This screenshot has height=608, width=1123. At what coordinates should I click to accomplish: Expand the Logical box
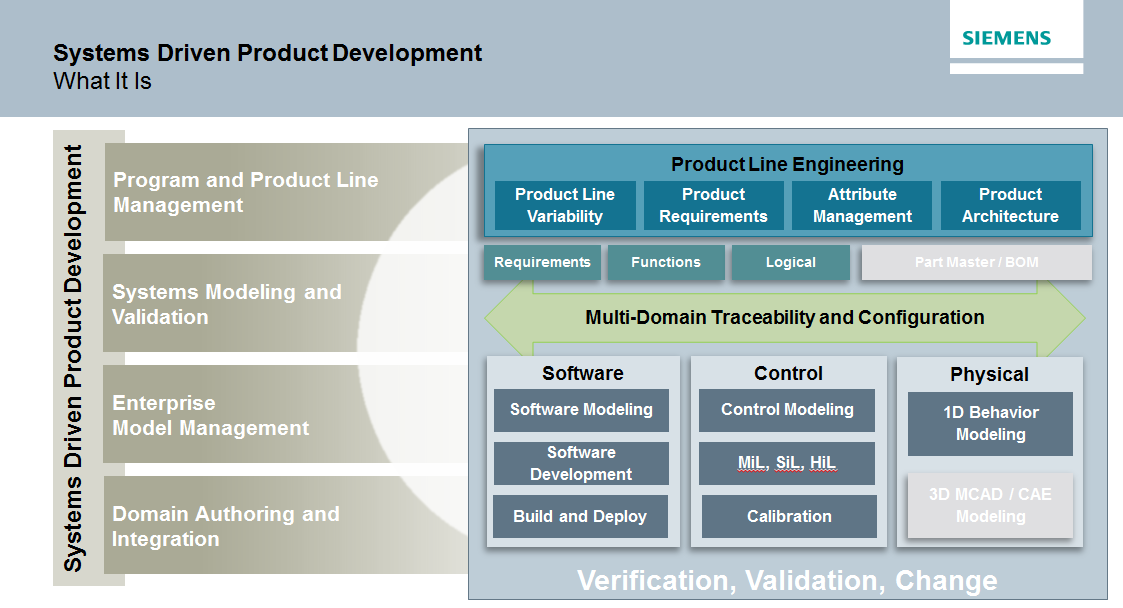pyautogui.click(x=790, y=262)
